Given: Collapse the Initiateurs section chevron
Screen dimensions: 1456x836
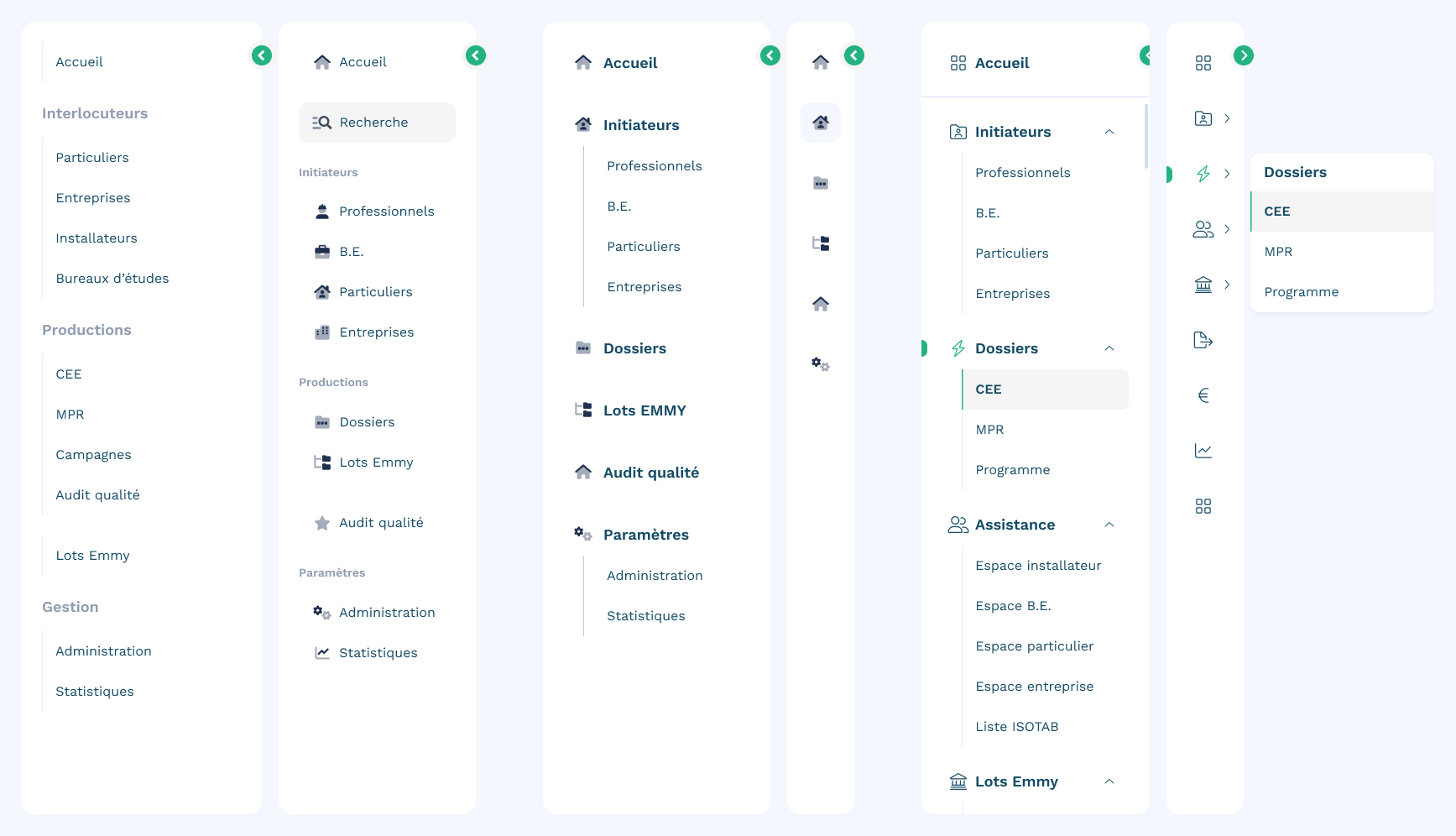Looking at the screenshot, I should [1109, 132].
